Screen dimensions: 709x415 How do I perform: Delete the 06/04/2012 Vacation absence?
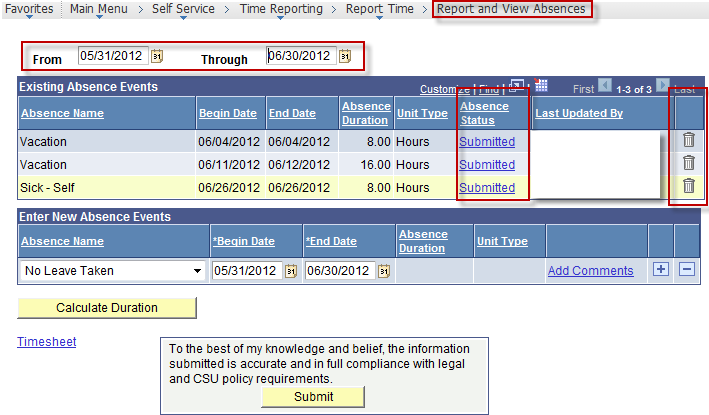coord(689,140)
